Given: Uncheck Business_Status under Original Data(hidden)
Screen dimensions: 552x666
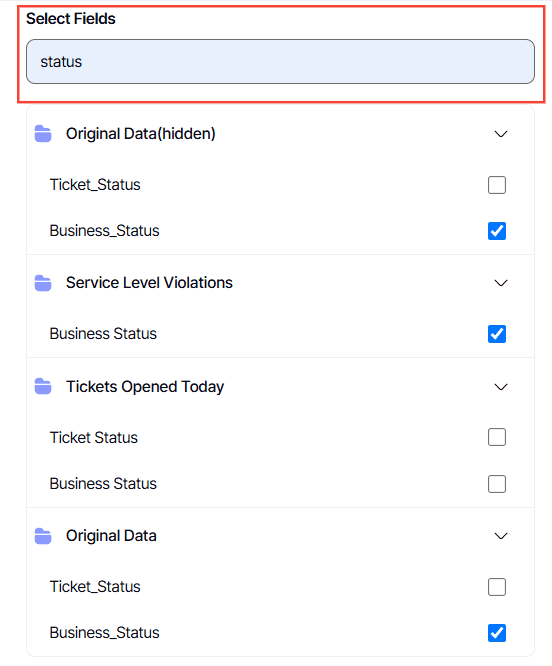Looking at the screenshot, I should pos(497,231).
